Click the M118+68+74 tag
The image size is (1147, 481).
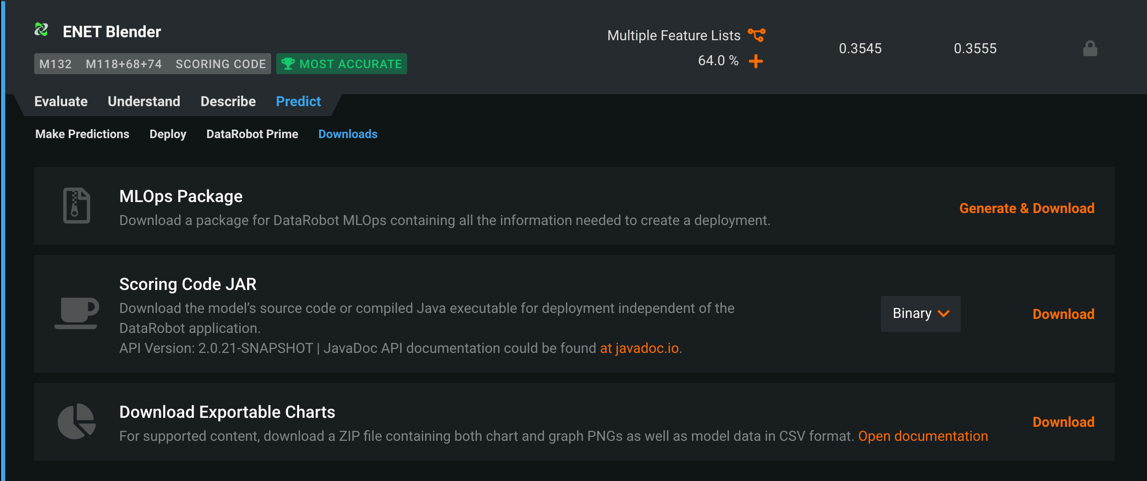pyautogui.click(x=124, y=64)
